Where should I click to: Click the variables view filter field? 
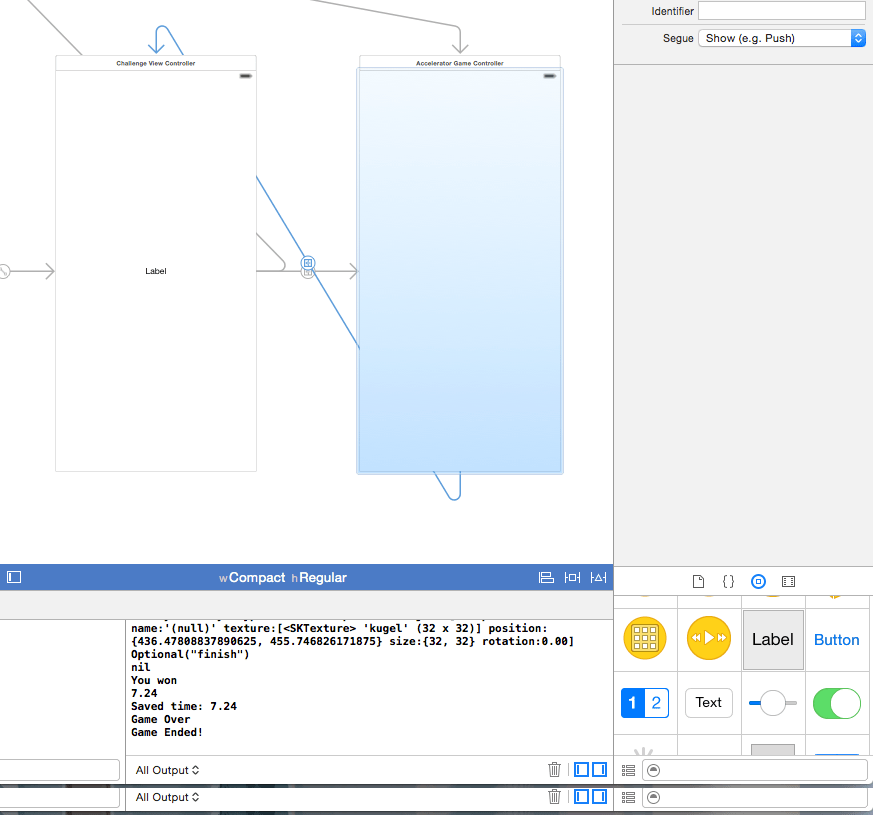point(60,770)
